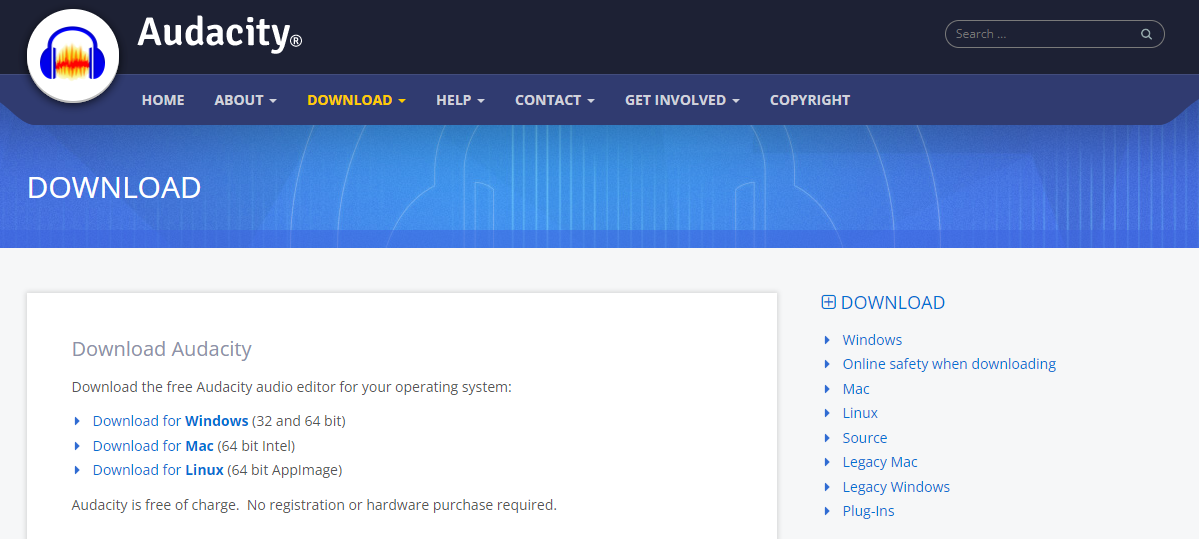Click Download for Mac link
This screenshot has width=1199, height=539.
[x=153, y=445]
